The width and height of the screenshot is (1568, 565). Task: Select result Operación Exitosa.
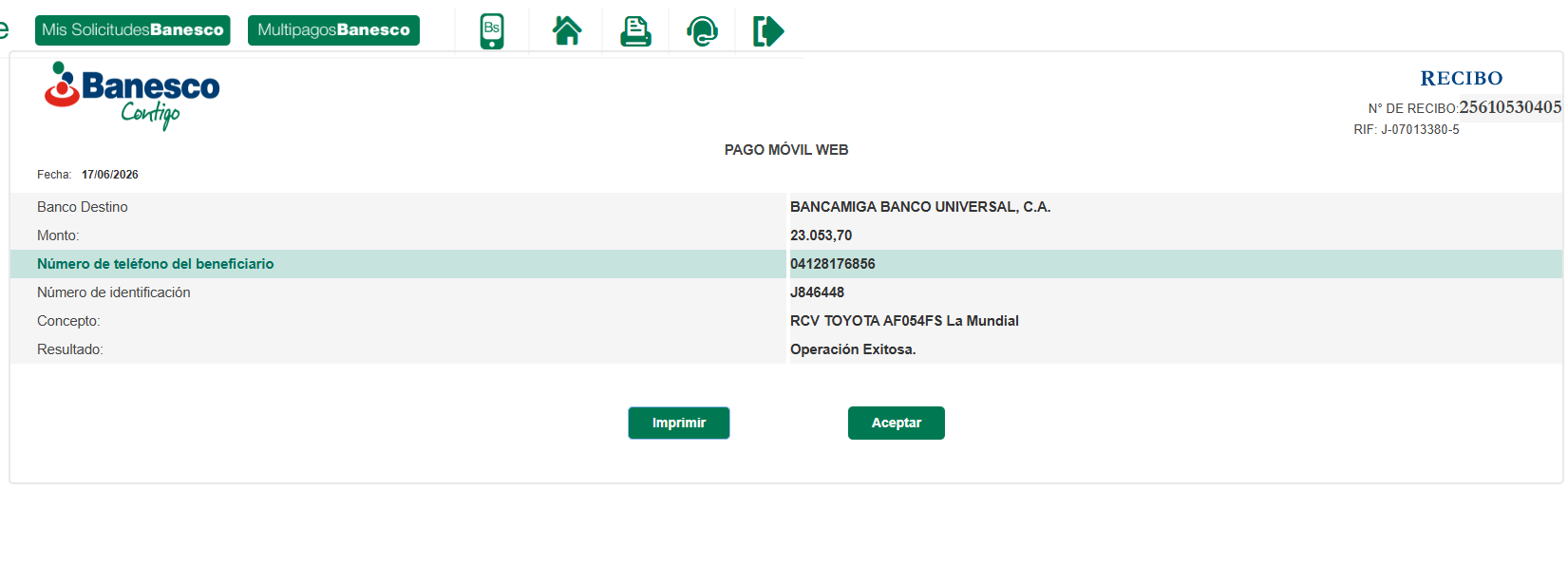(853, 349)
